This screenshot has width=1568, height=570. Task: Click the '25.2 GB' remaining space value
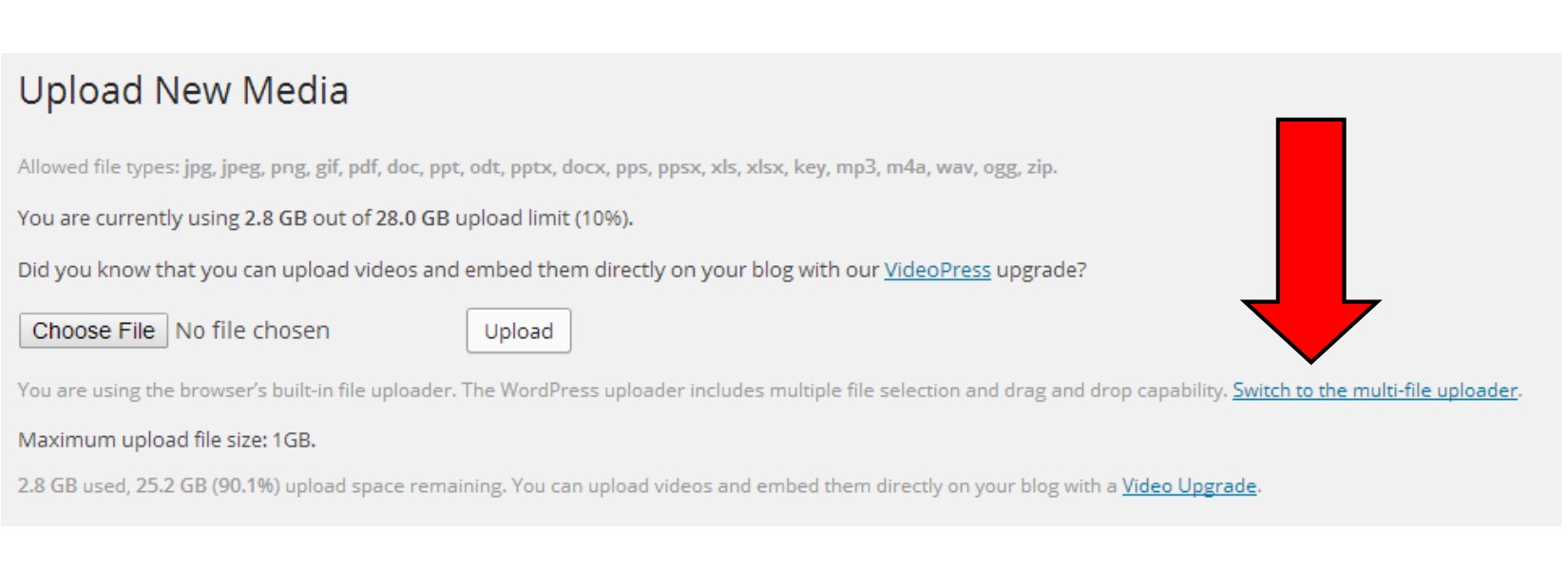click(x=171, y=486)
